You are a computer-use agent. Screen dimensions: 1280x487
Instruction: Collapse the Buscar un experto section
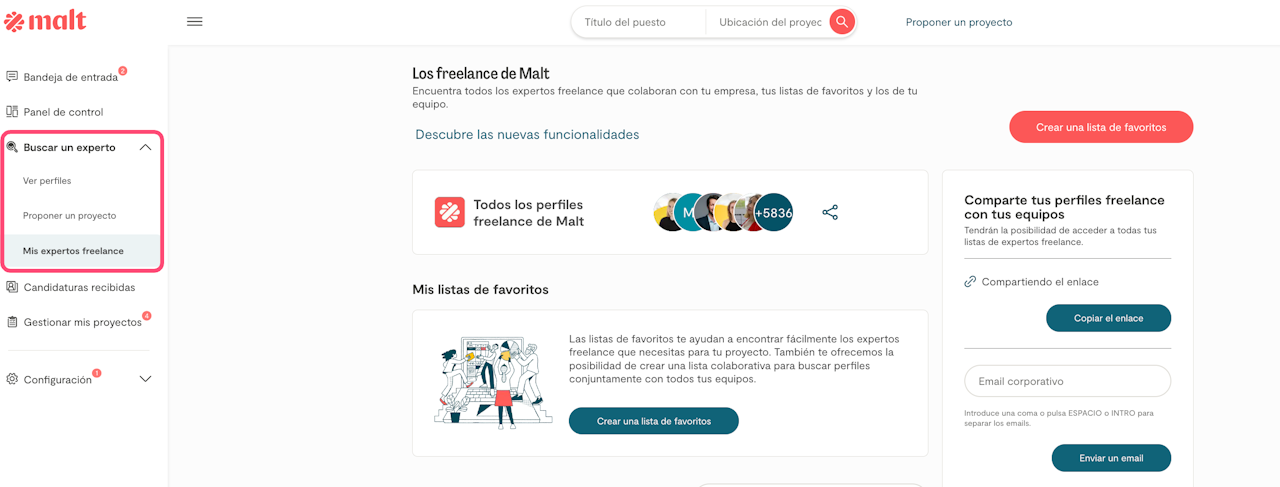[145, 147]
